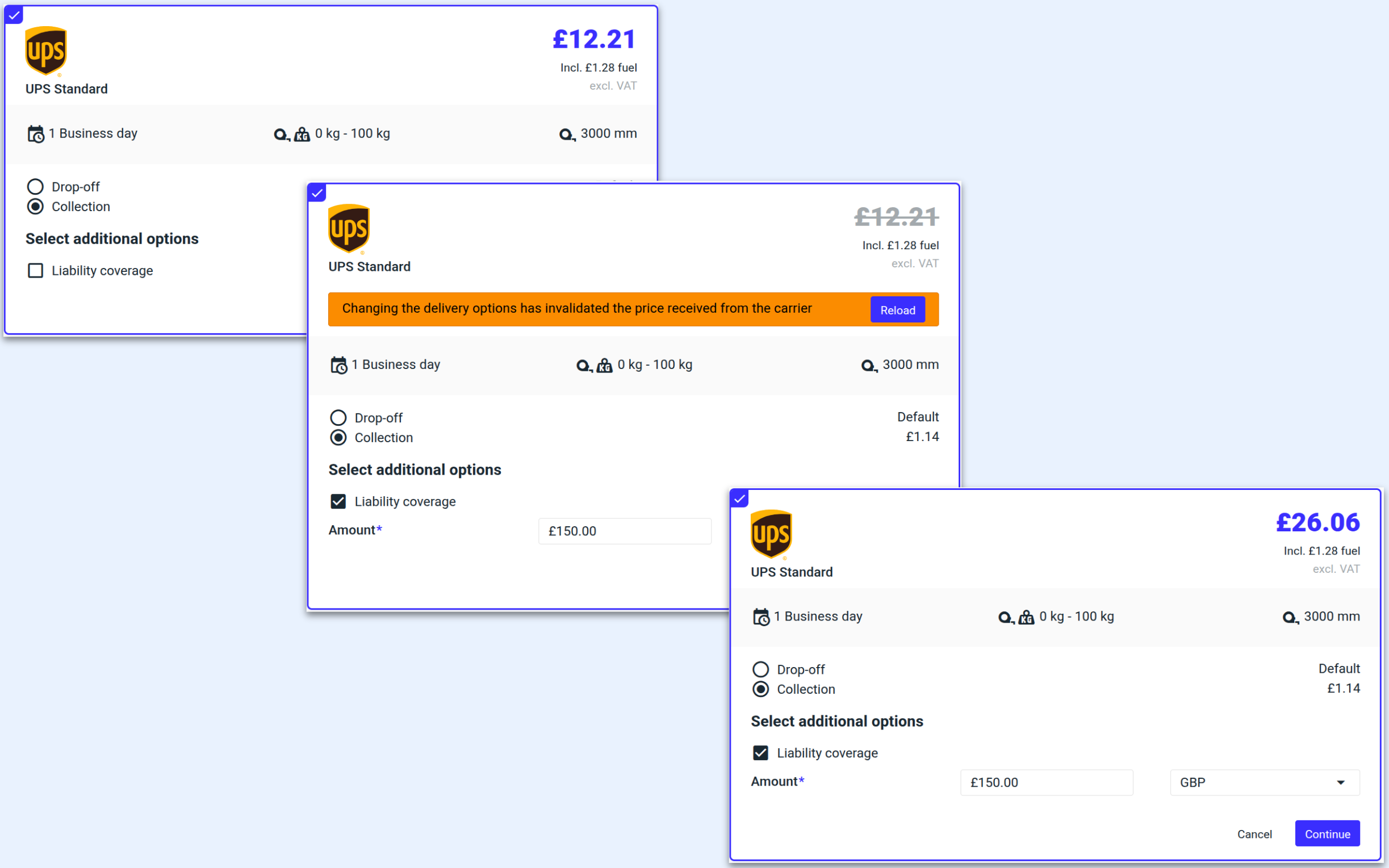Click the 3000 mm dimension icon in the bottom card
The image size is (1389, 868).
(1290, 617)
